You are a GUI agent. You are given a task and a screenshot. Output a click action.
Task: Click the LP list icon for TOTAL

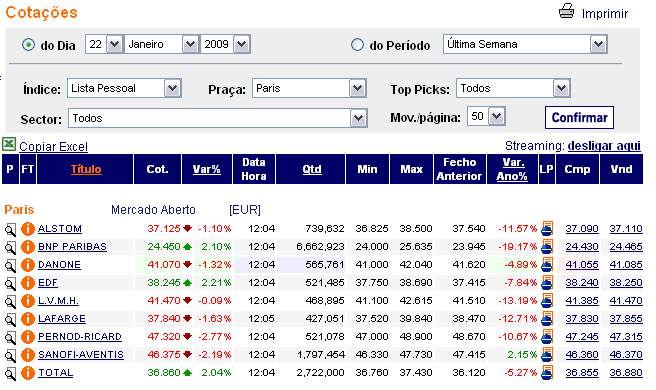point(547,372)
